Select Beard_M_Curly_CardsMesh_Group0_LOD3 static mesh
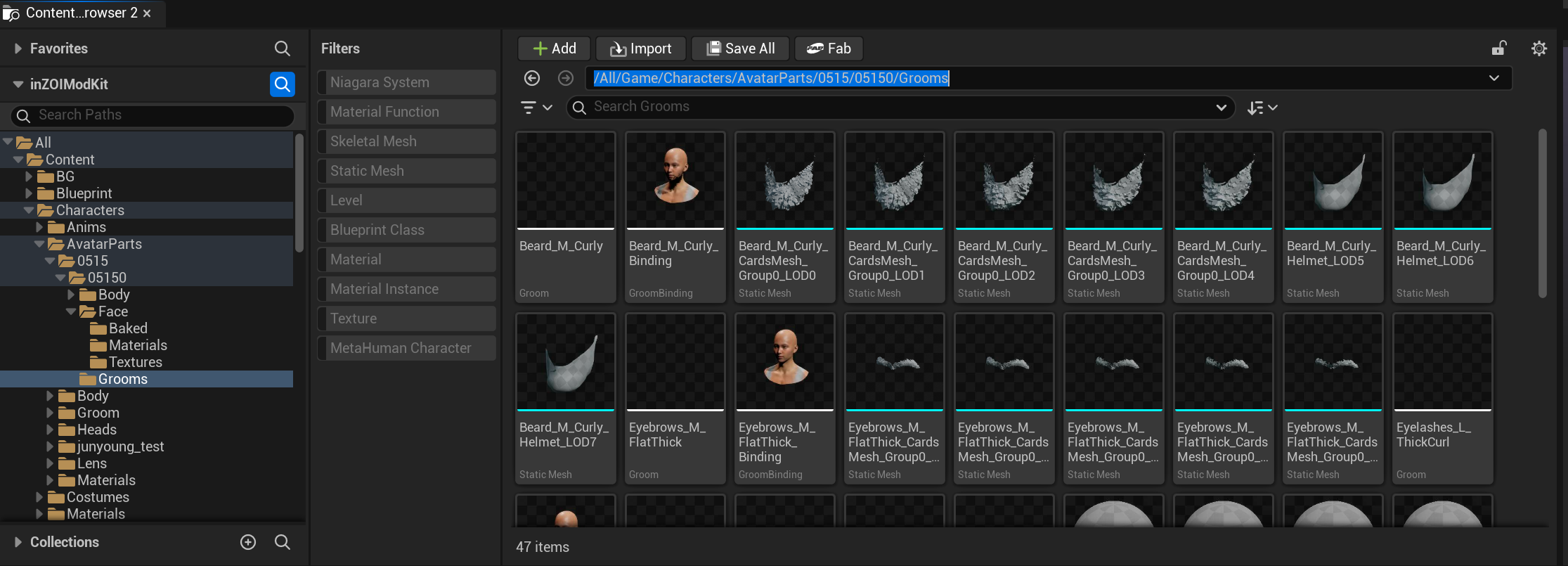Screen dimensions: 1568x566 point(1114,217)
